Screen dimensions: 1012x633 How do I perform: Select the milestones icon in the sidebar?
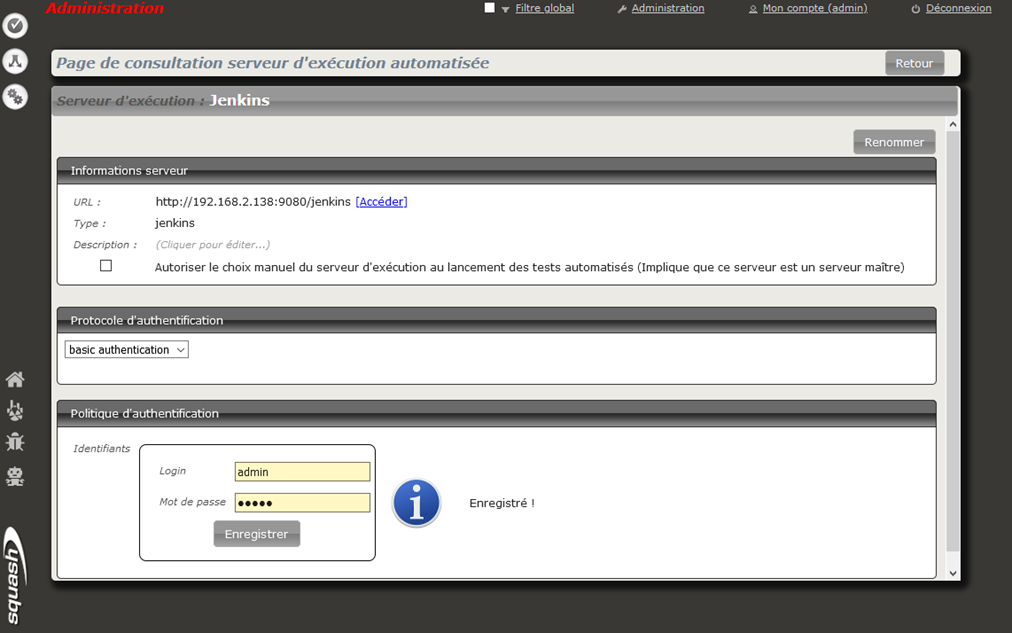[15, 410]
